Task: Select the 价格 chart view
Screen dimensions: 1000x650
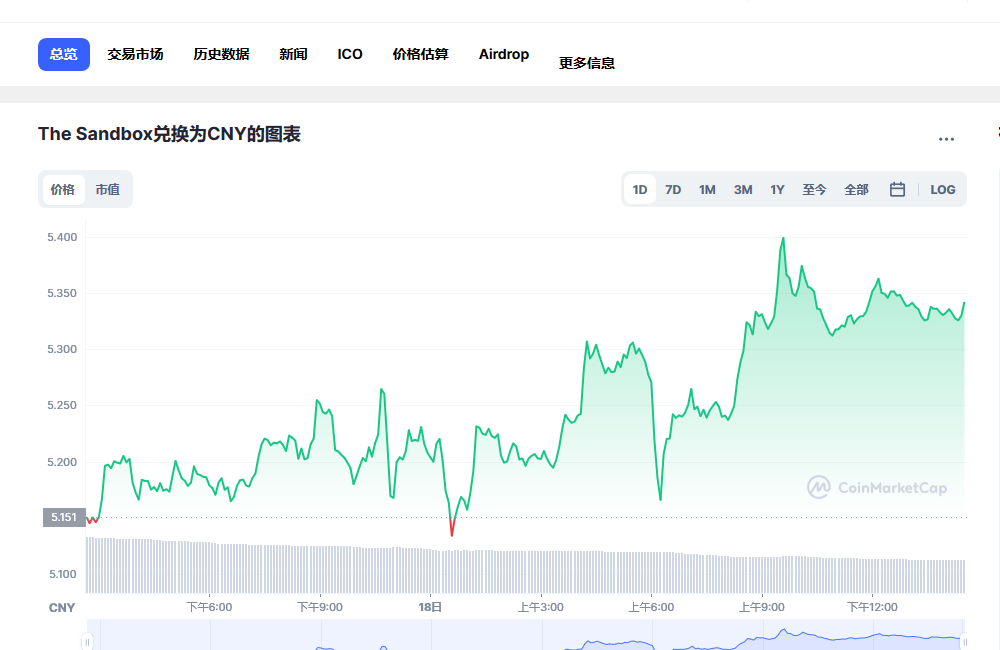Action: click(x=63, y=189)
